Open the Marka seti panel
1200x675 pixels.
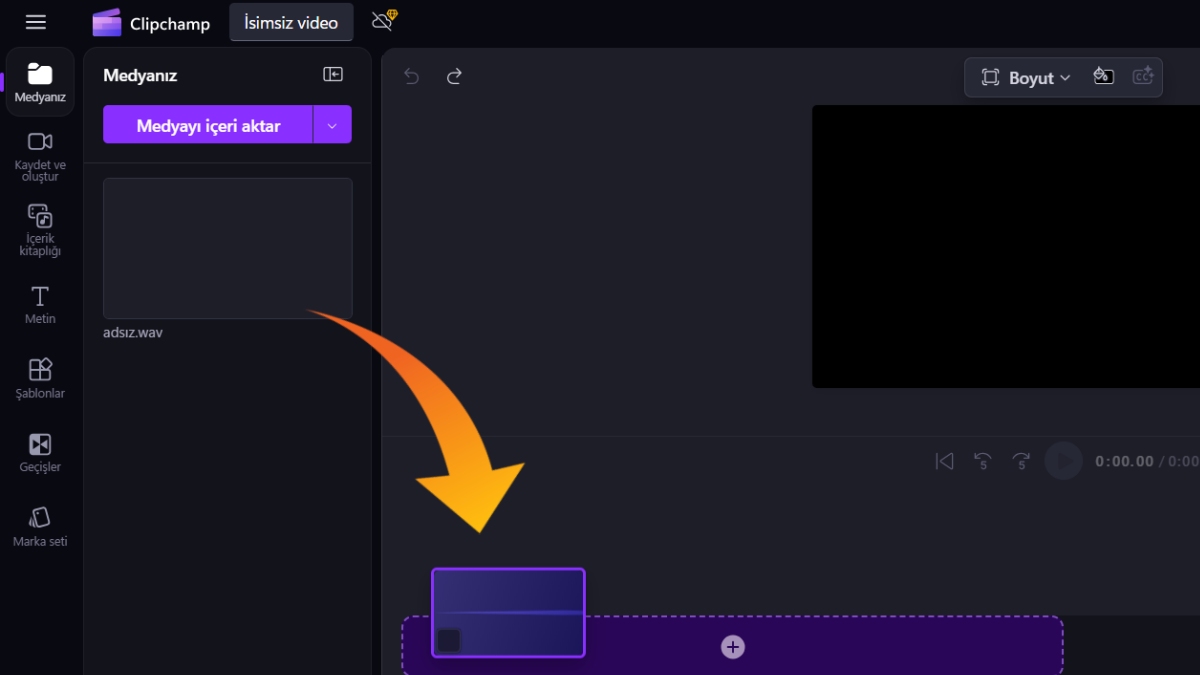coord(40,526)
